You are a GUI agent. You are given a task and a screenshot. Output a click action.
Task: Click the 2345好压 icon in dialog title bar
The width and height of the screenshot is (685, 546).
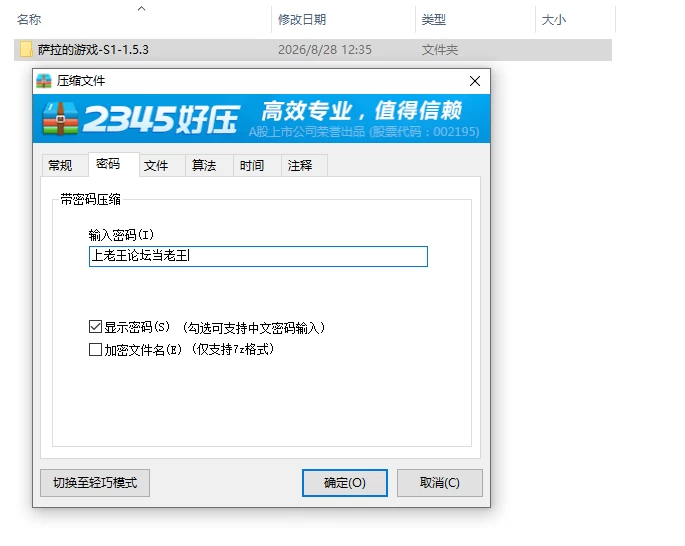(x=44, y=81)
